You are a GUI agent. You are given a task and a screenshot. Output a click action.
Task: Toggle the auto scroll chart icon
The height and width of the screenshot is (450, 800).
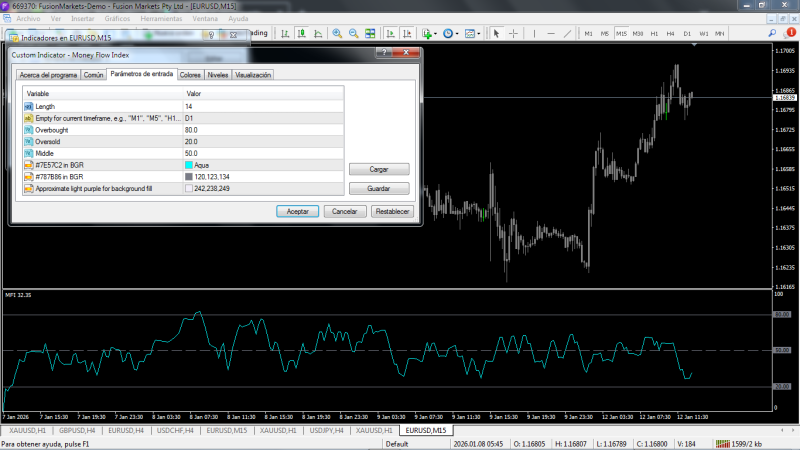390,34
